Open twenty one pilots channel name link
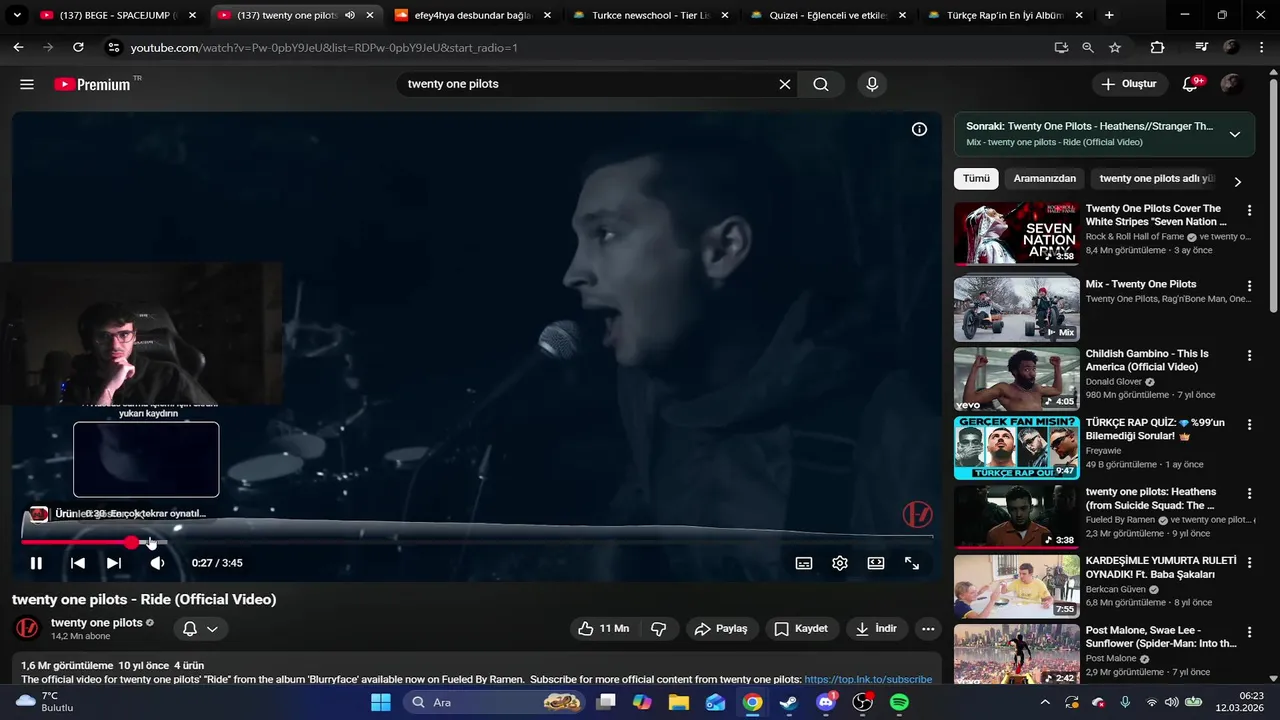Screen dimensions: 1280x720 [x=97, y=622]
